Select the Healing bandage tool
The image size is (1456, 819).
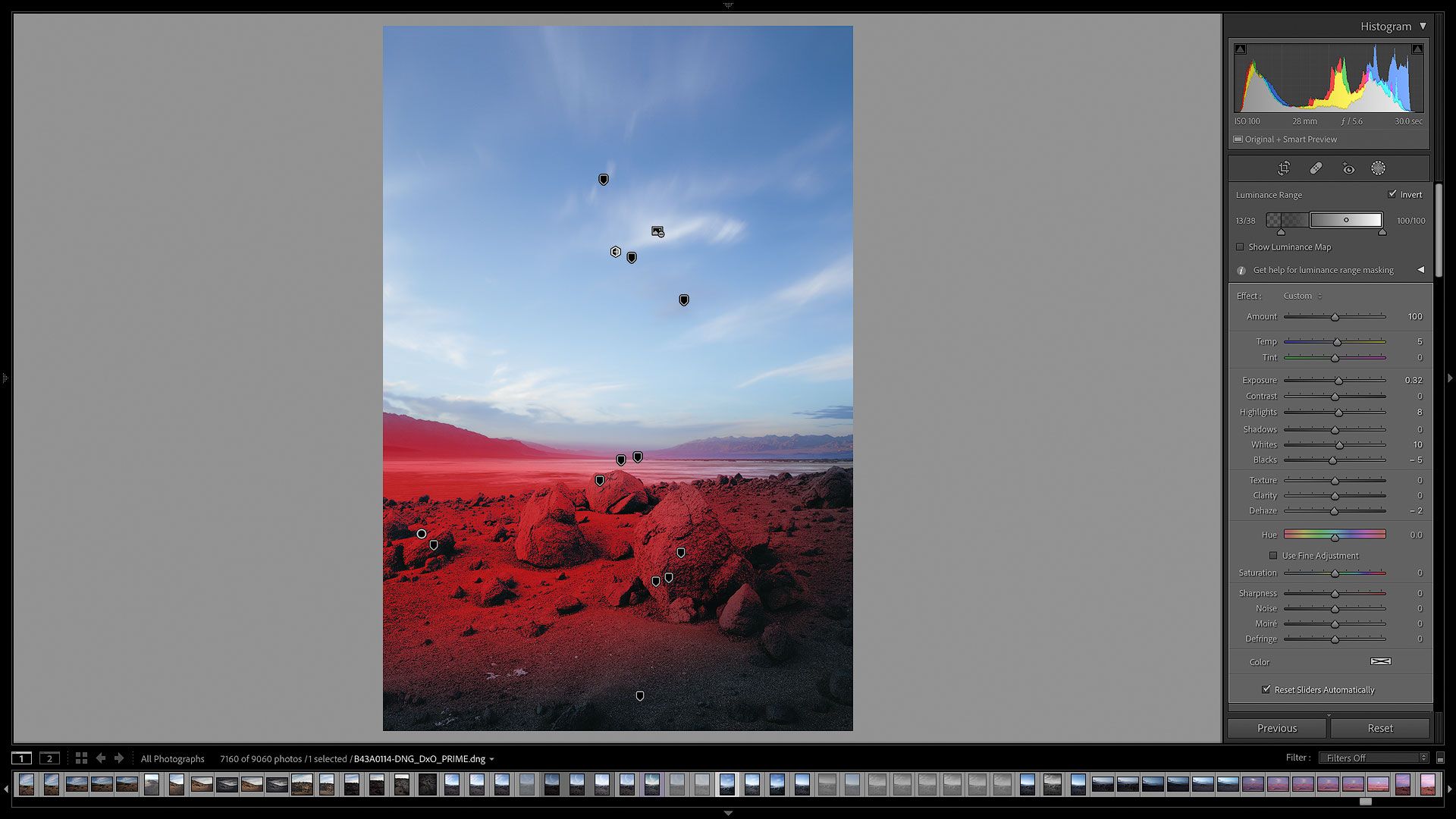pos(1316,168)
